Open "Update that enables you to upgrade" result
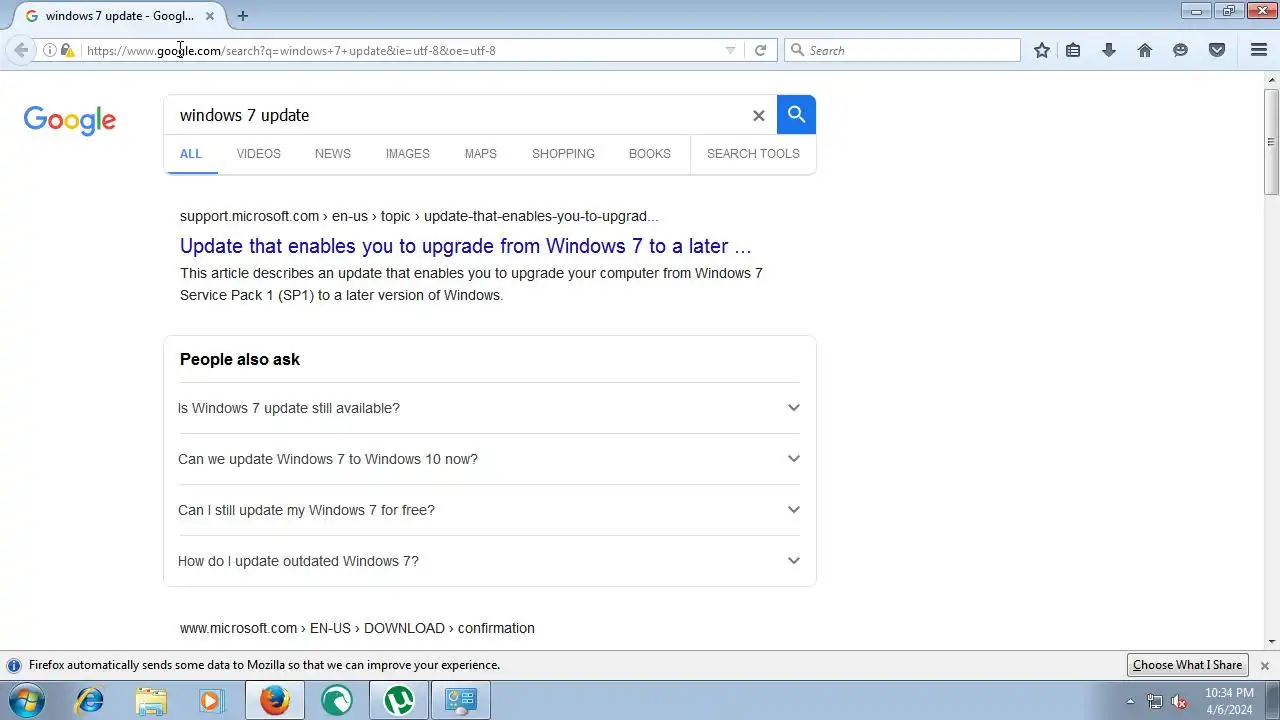The height and width of the screenshot is (720, 1280). tap(466, 246)
